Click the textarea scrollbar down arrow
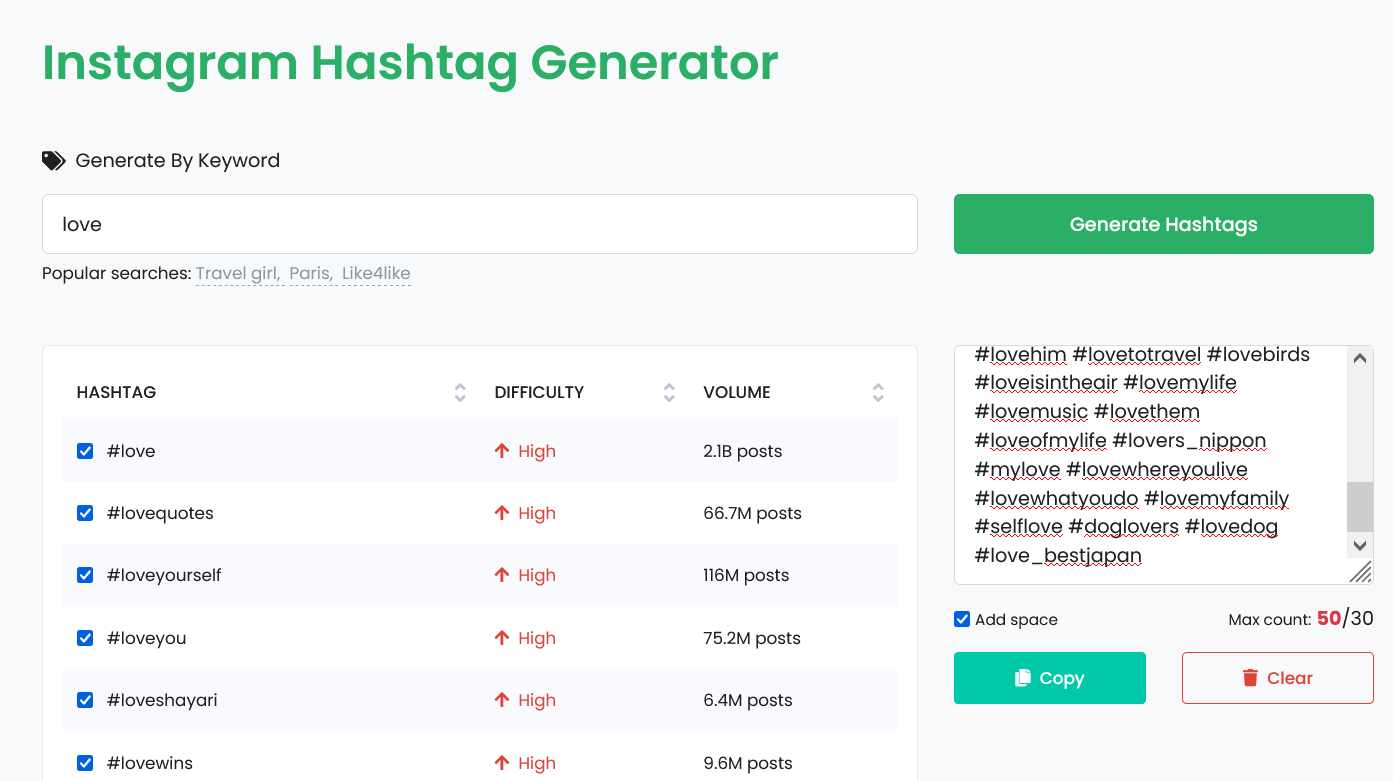This screenshot has width=1393, height=781. pos(1360,546)
